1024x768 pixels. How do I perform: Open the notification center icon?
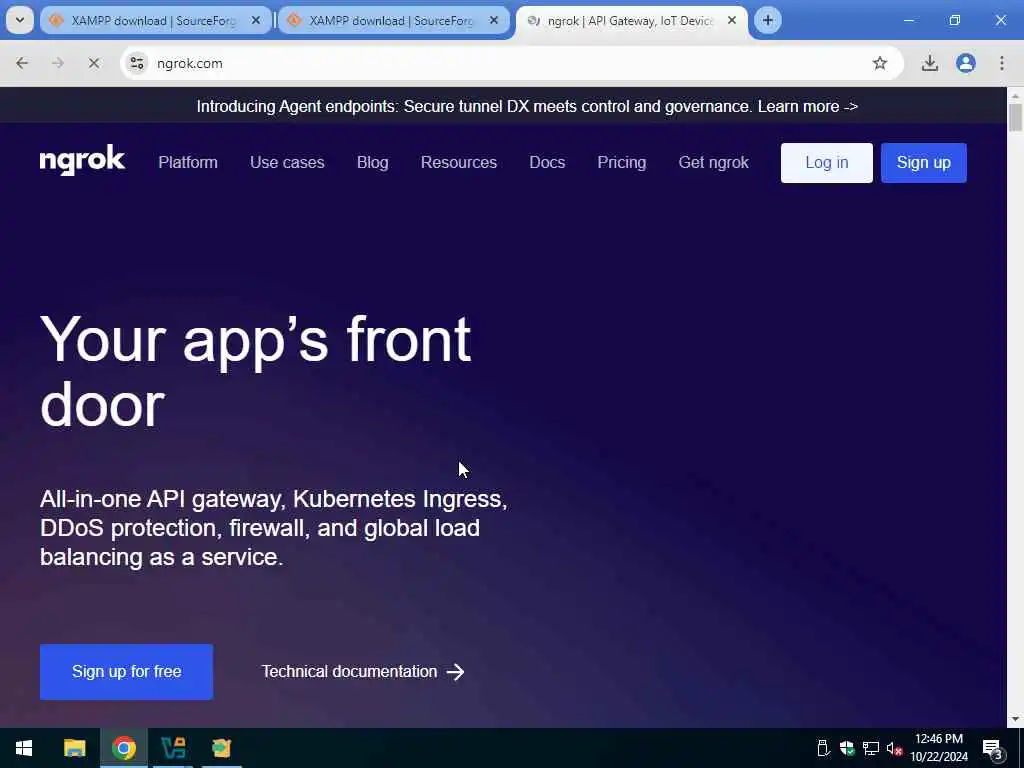tap(993, 749)
